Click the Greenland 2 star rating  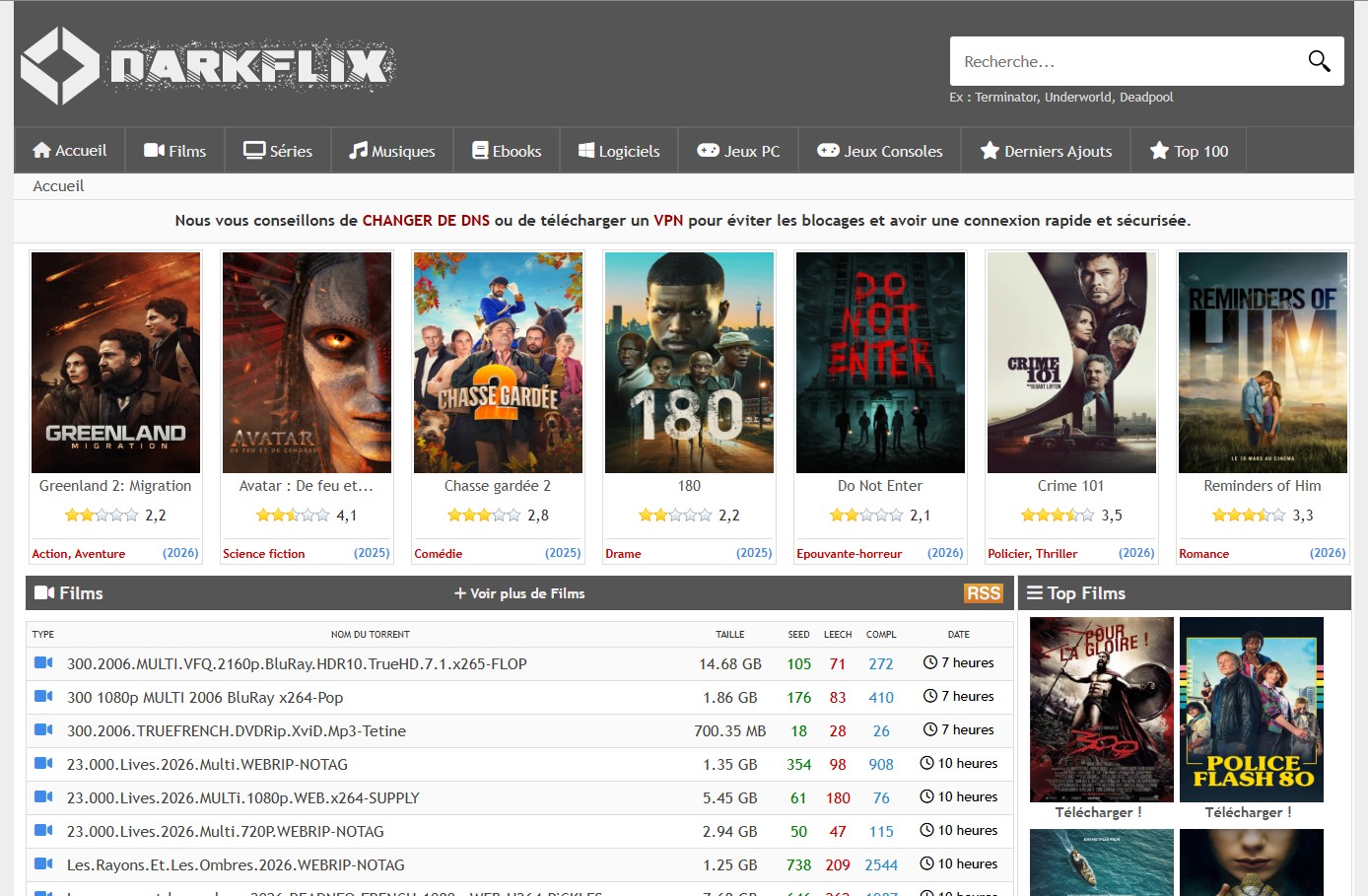pyautogui.click(x=102, y=515)
